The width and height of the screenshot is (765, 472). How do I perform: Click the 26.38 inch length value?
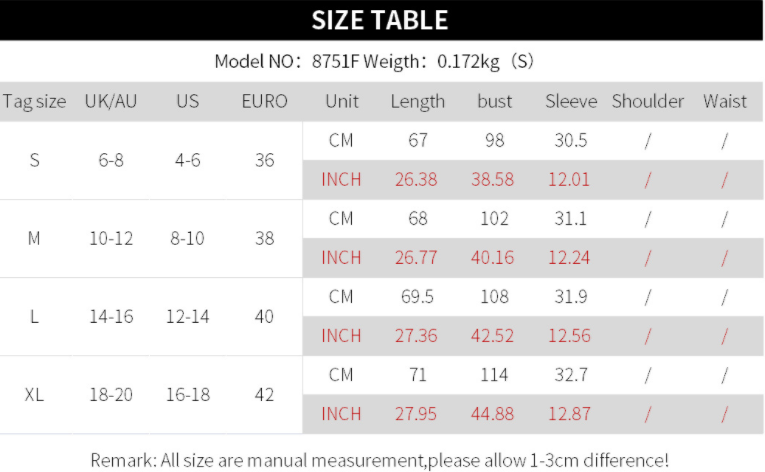(416, 180)
